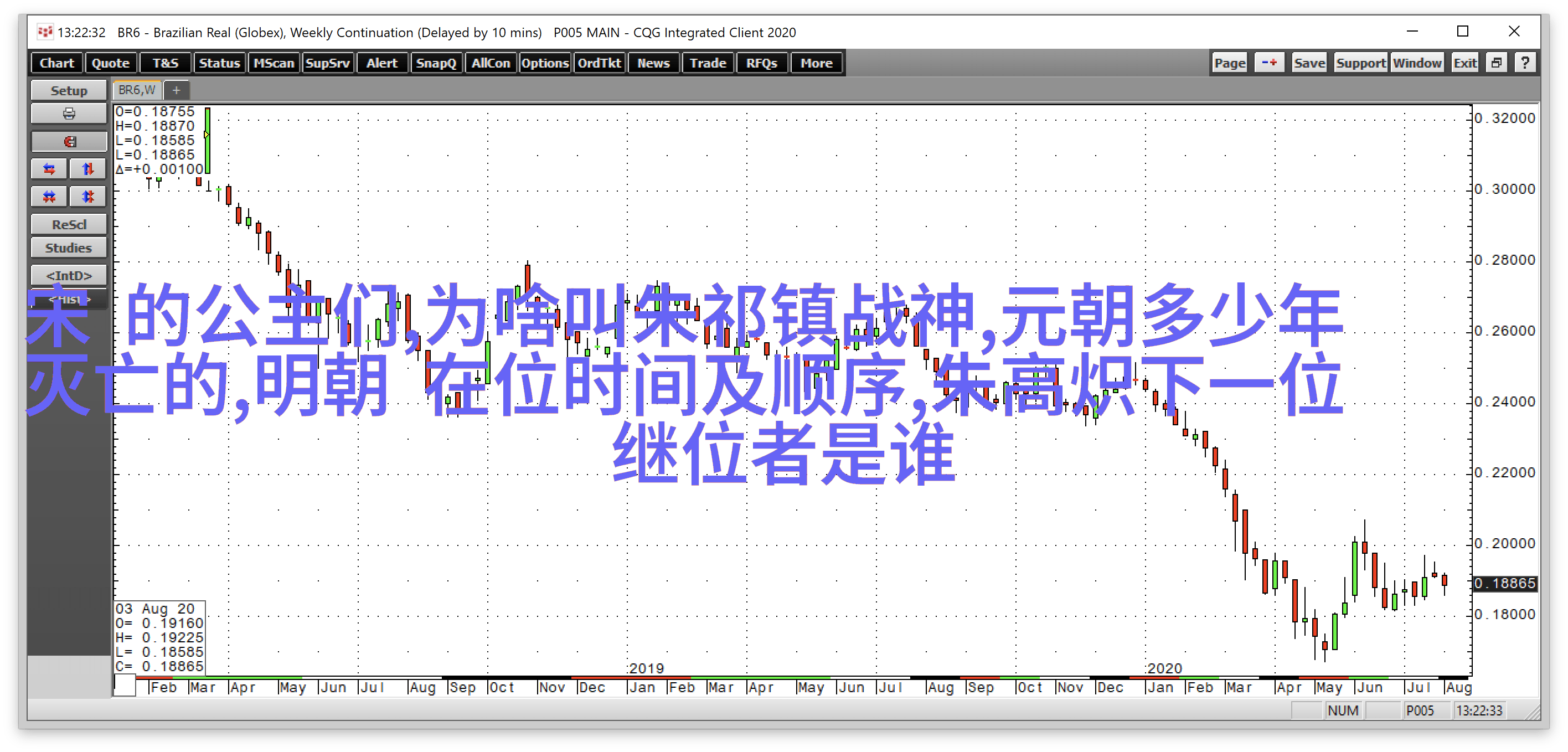
Task: Launch the MScan tool
Action: (x=274, y=63)
